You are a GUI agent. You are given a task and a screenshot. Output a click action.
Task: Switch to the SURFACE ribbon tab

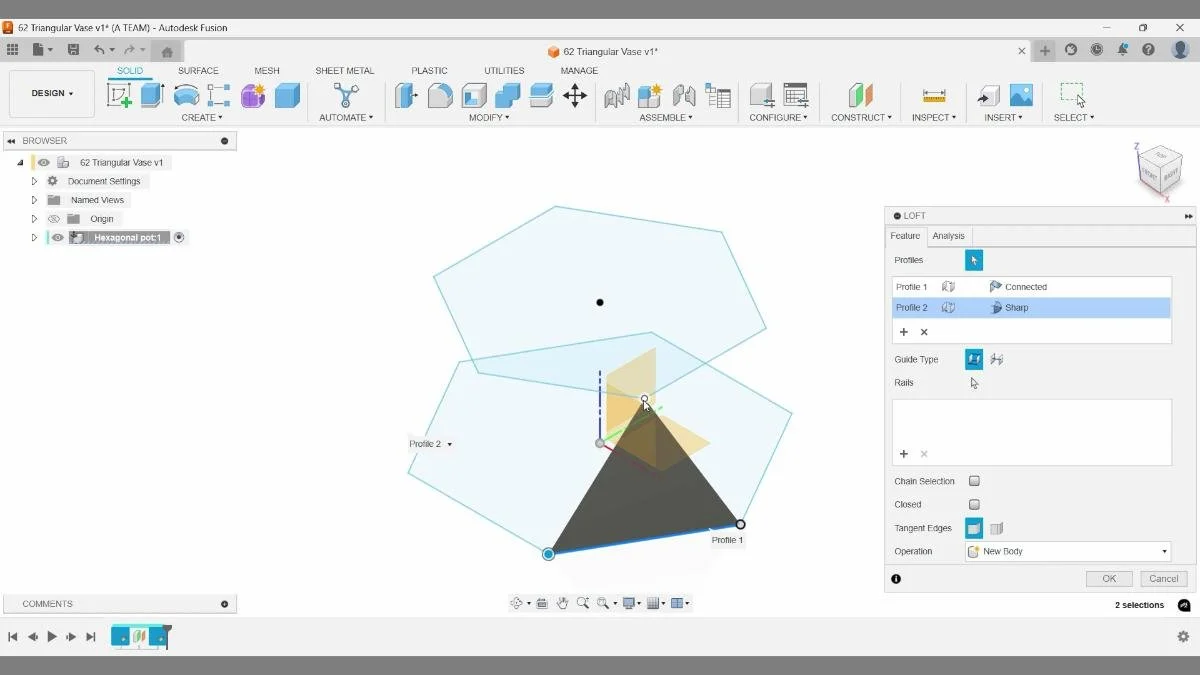(198, 70)
